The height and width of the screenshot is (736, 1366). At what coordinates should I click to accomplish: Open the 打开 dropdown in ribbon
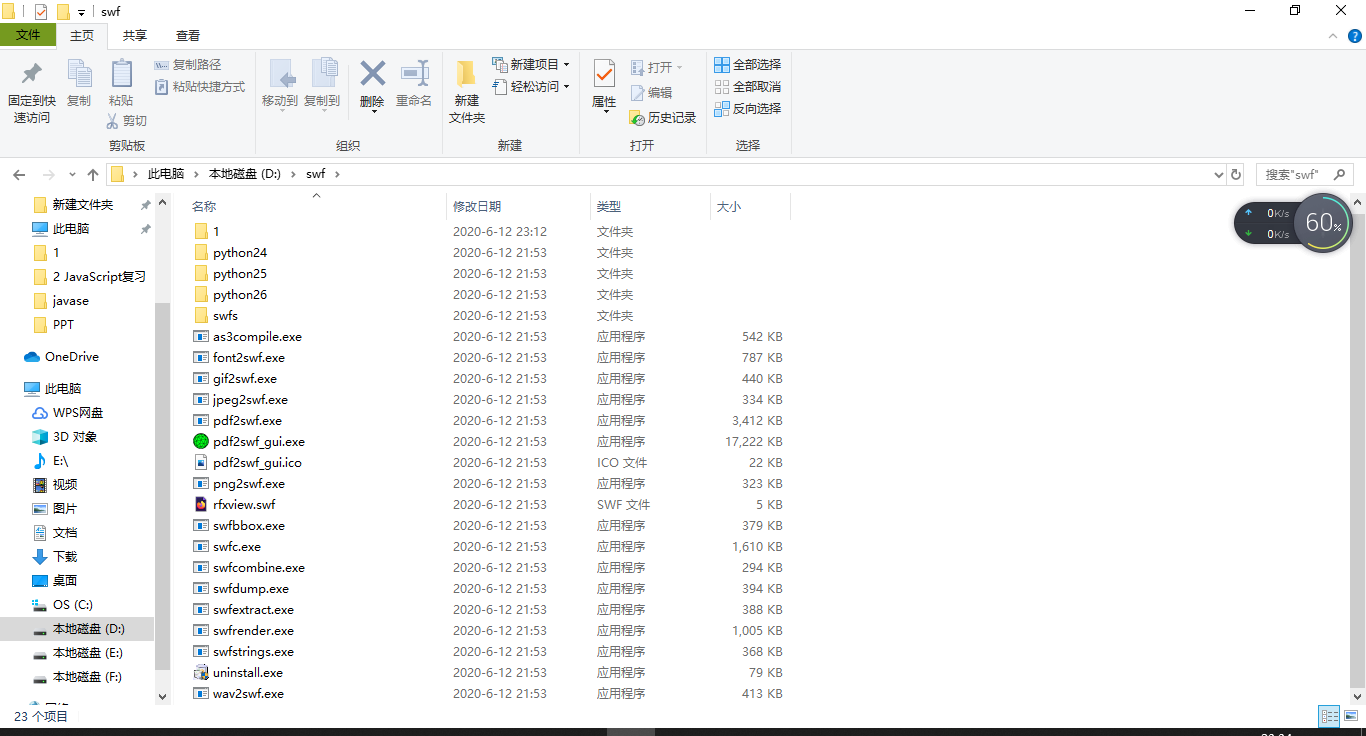coord(657,68)
